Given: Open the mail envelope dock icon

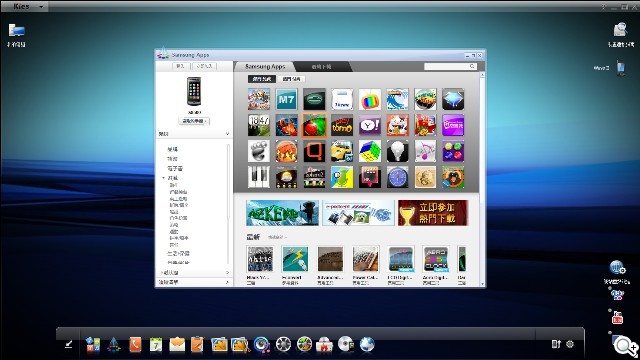Looking at the screenshot, I should coord(177,345).
